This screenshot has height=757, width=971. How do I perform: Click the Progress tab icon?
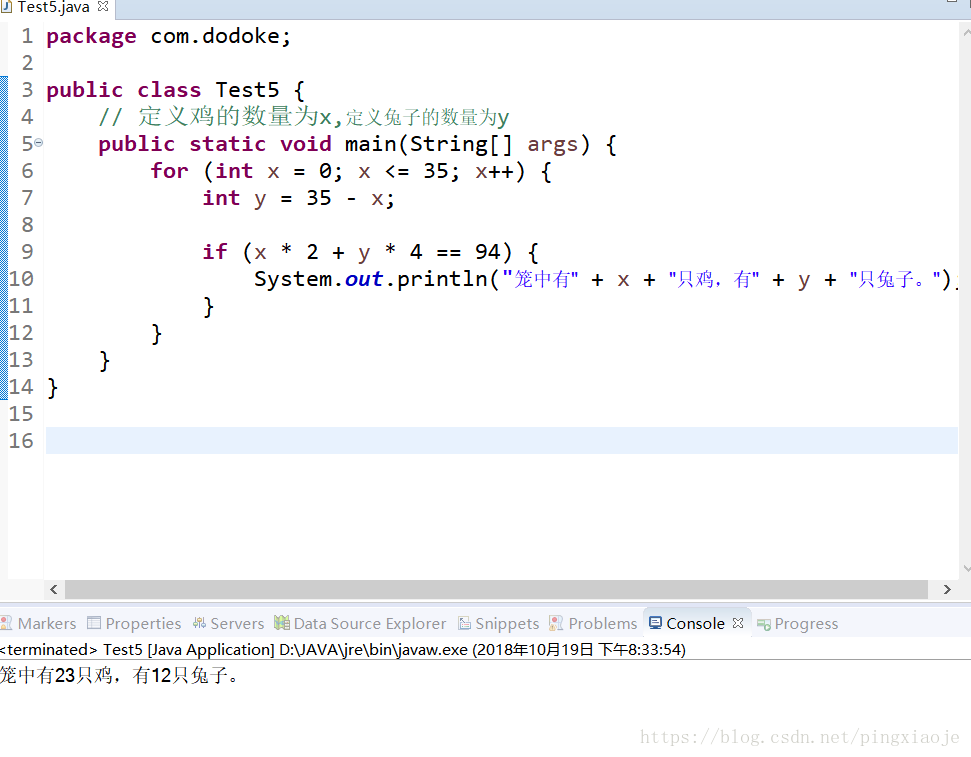tap(764, 624)
